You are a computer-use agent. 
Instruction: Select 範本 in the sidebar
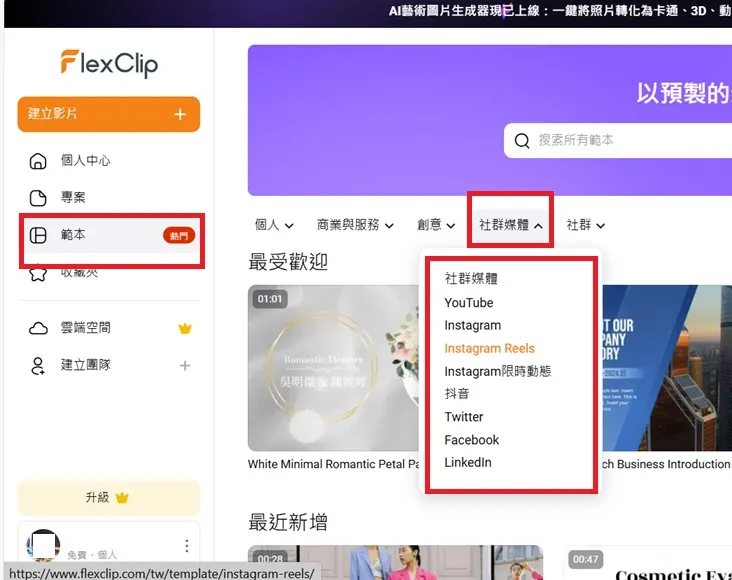109,235
